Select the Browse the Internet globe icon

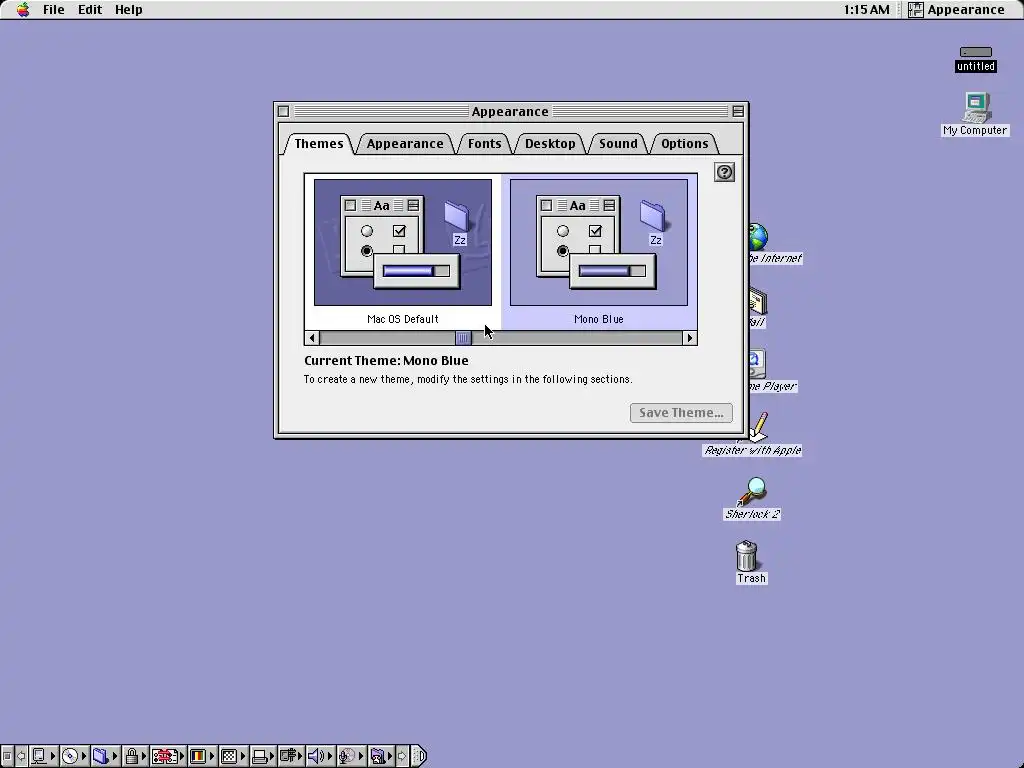tap(758, 238)
